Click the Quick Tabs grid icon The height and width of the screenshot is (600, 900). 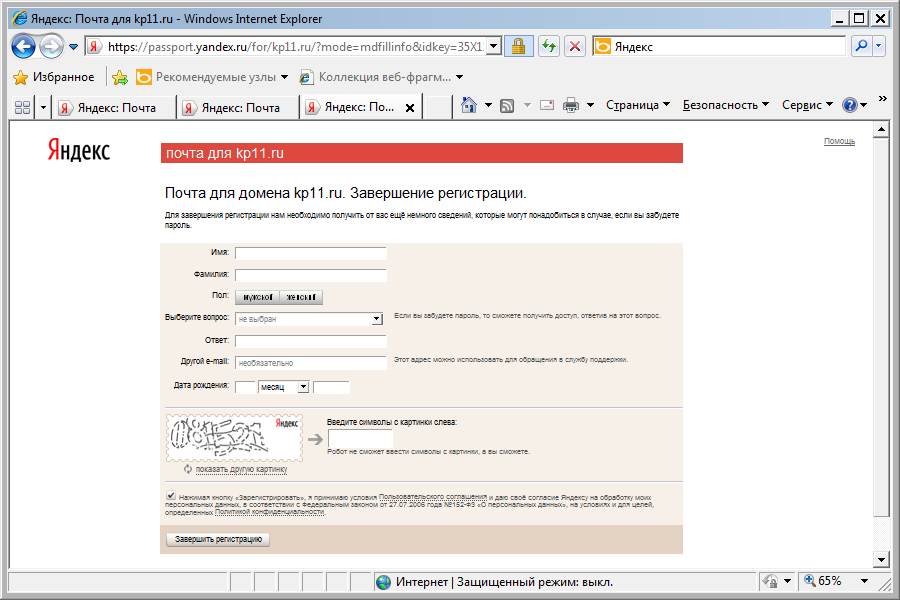click(22, 107)
